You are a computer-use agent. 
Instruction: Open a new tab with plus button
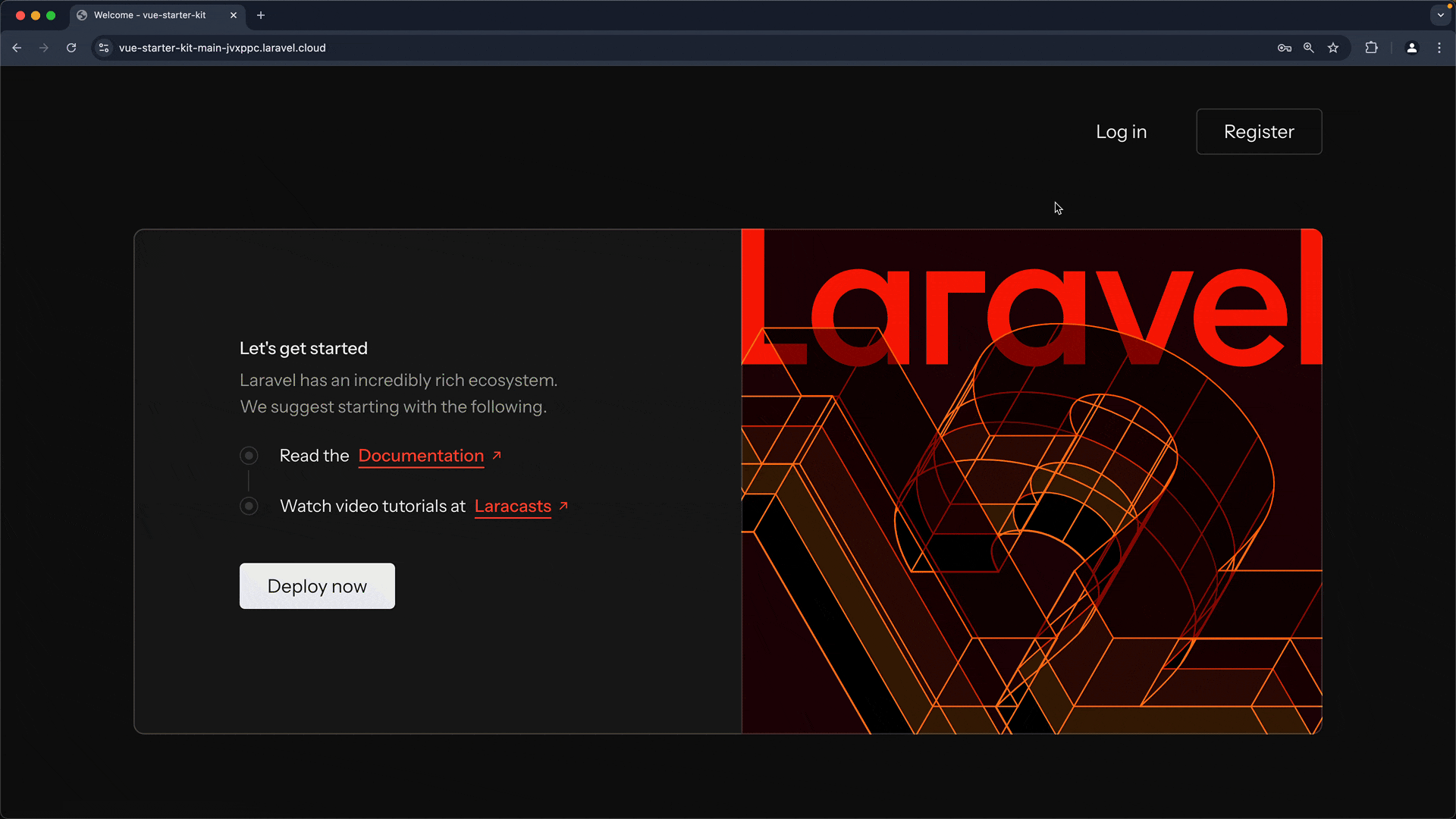point(261,15)
